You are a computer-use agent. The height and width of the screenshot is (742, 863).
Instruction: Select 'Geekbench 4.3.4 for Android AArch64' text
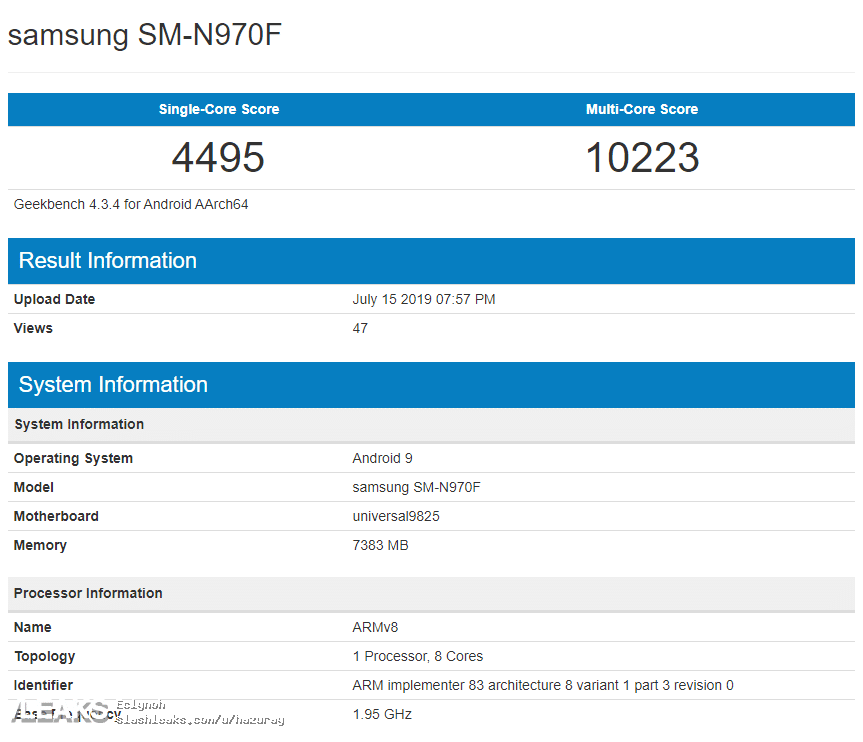click(131, 204)
